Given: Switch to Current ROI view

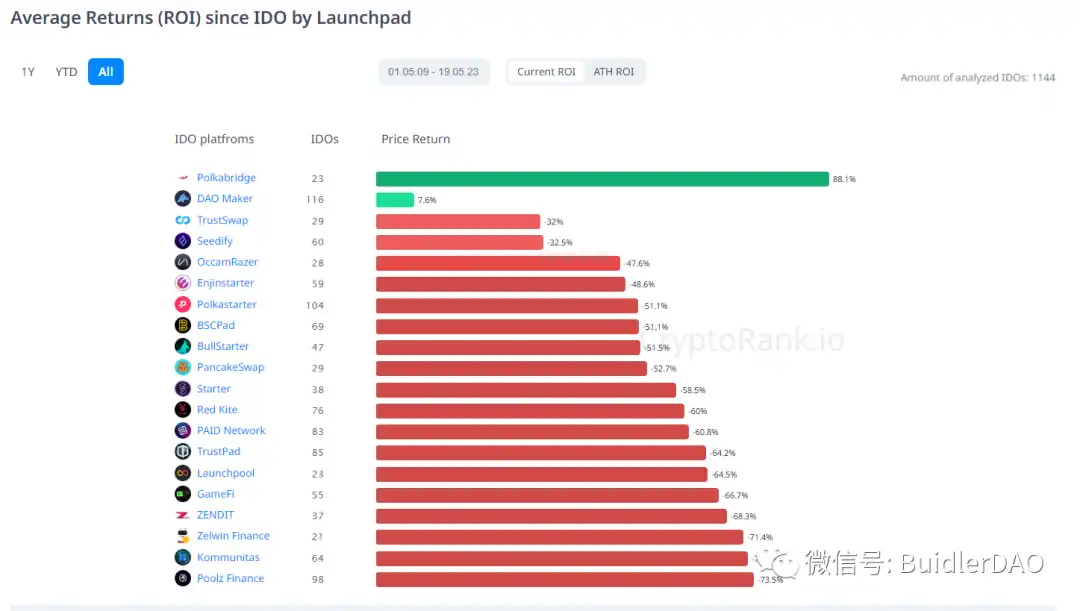Looking at the screenshot, I should (545, 71).
